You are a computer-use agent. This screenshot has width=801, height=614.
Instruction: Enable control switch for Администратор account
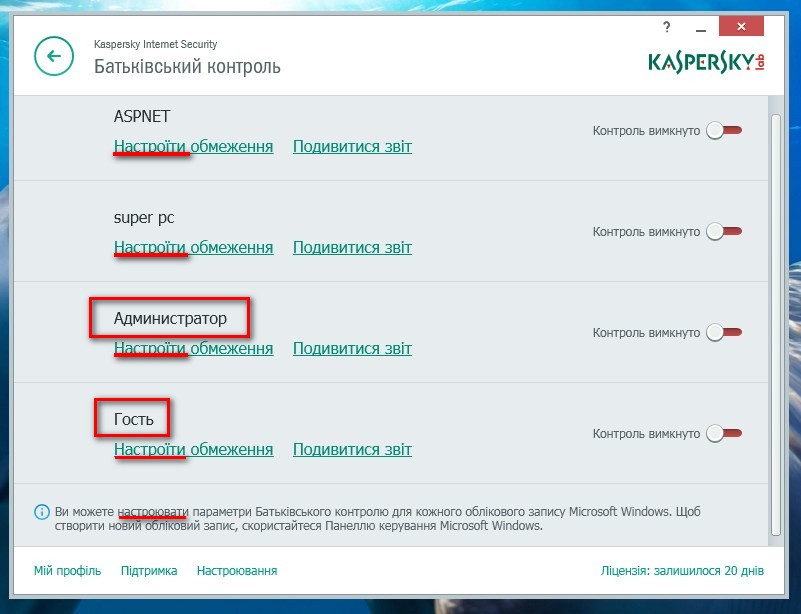tap(724, 333)
